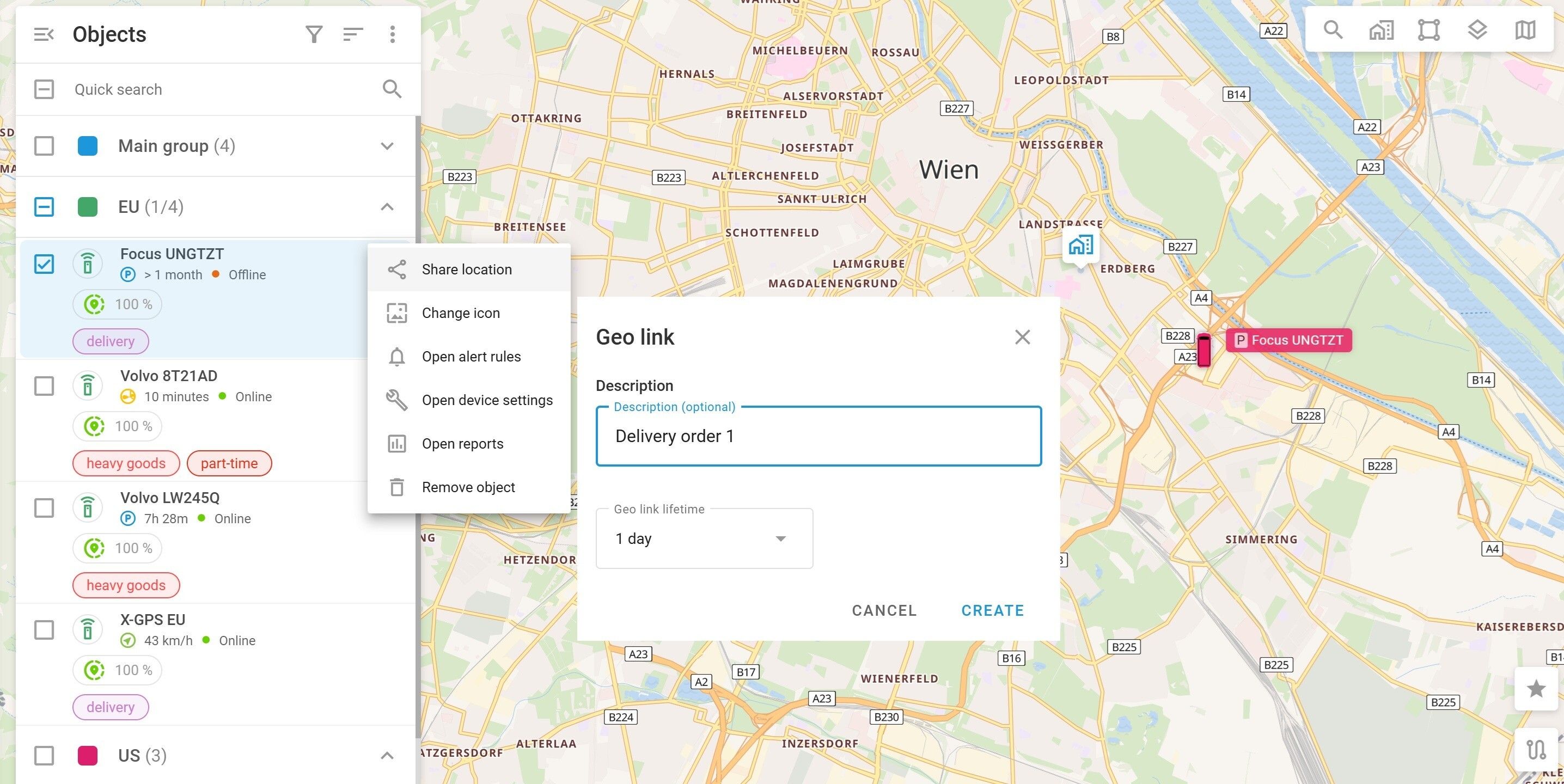Collapse the EU group

tap(387, 207)
